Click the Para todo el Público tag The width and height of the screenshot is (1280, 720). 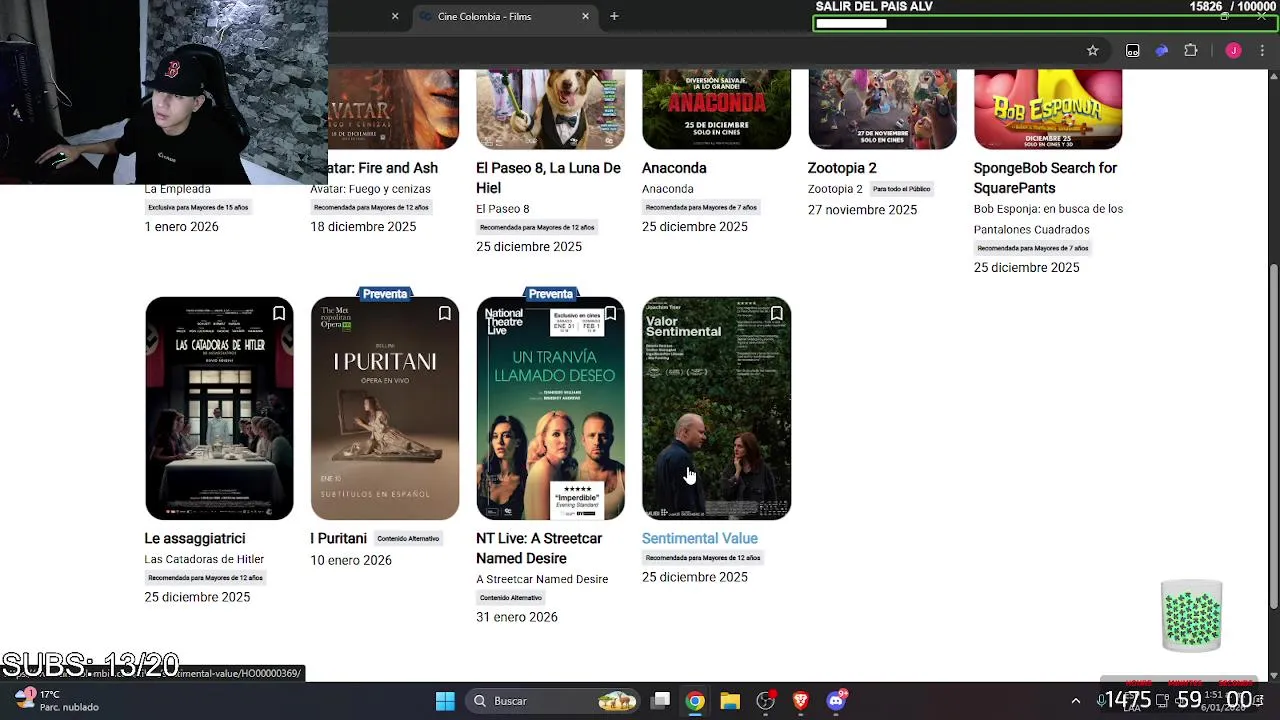[901, 189]
